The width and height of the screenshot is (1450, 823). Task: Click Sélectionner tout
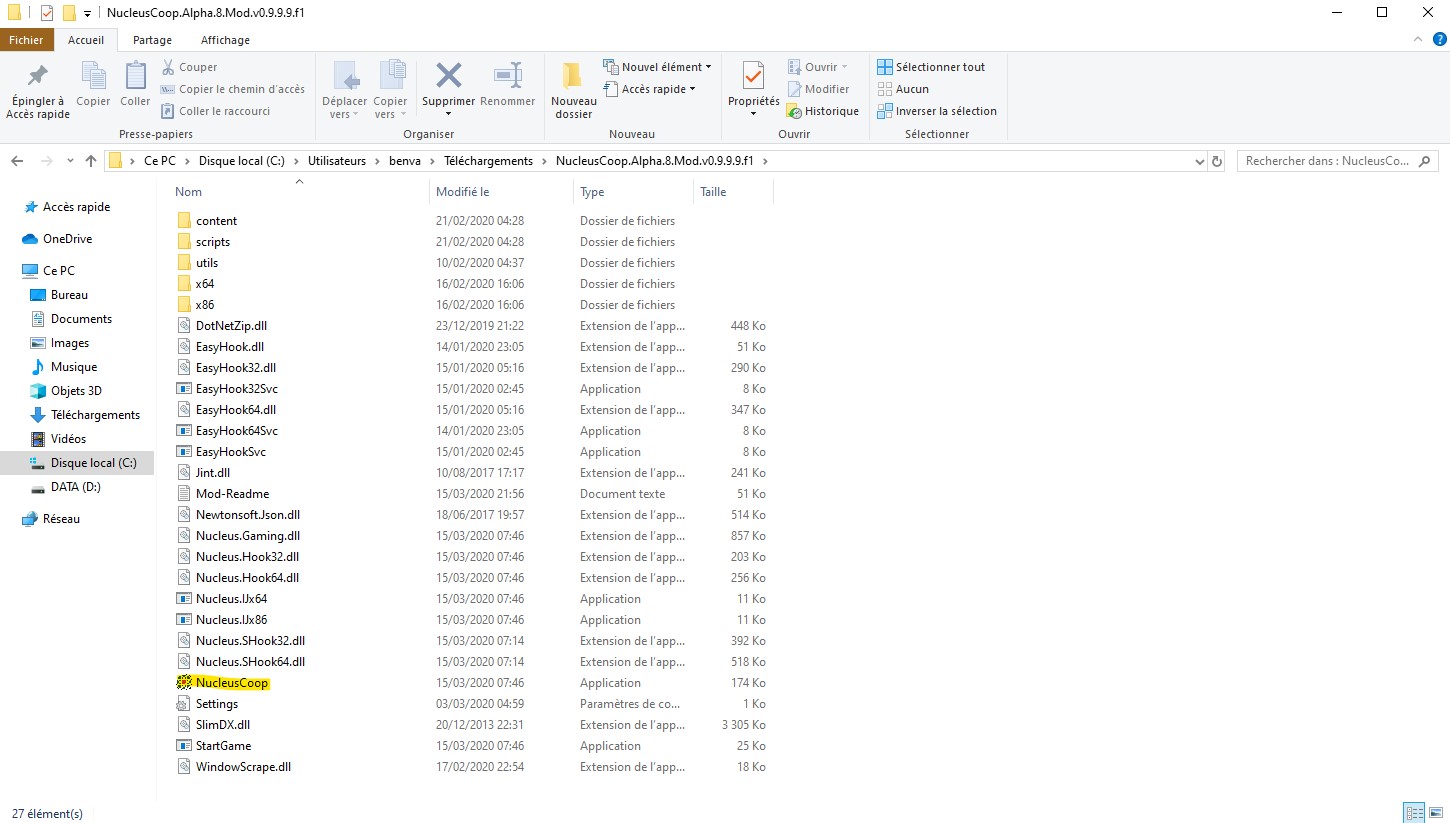(931, 67)
